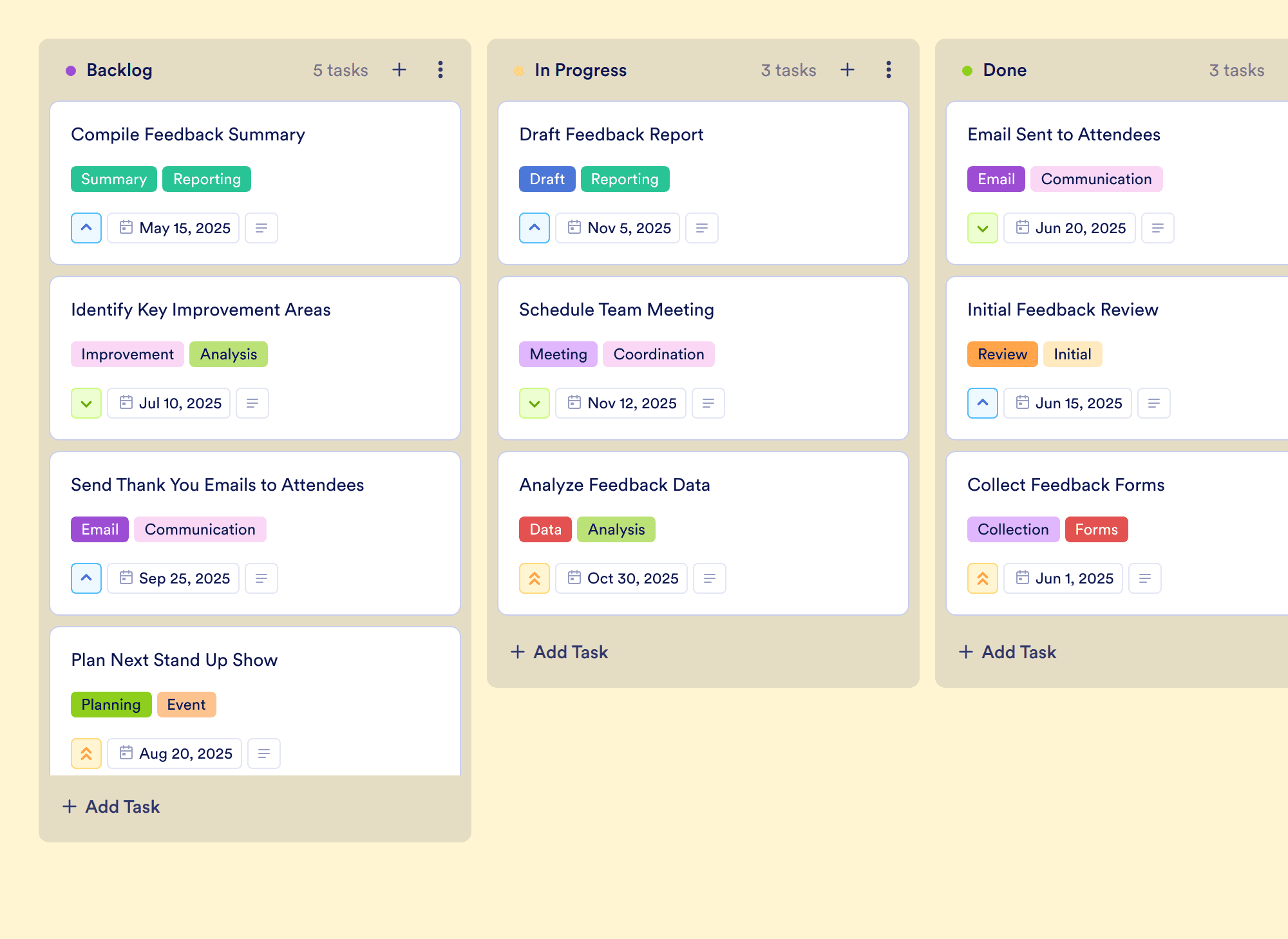Open the Collect Feedback Forms card title
The height and width of the screenshot is (939, 1288).
tap(1066, 485)
